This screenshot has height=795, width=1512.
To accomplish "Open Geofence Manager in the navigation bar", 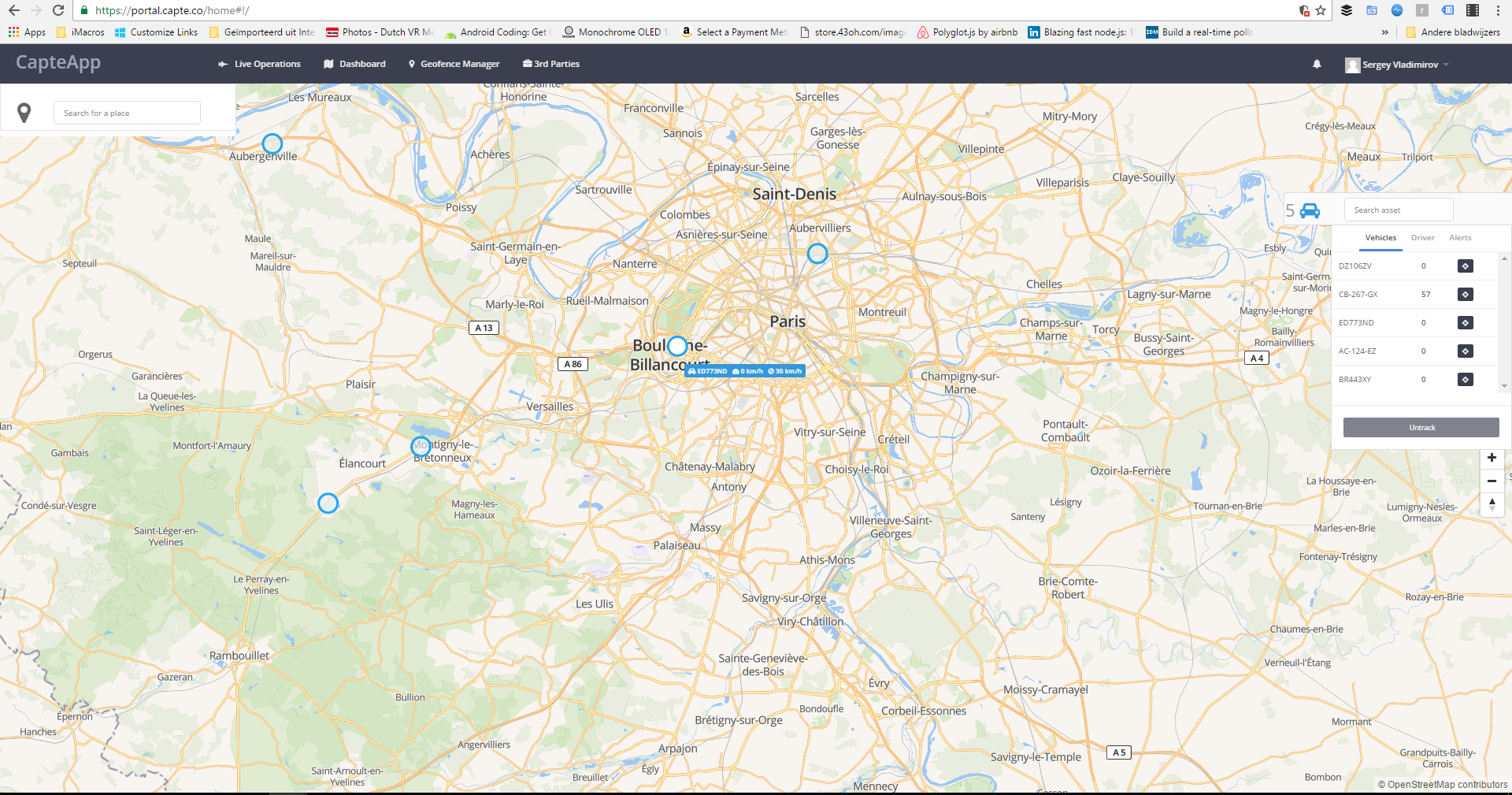I will [454, 64].
